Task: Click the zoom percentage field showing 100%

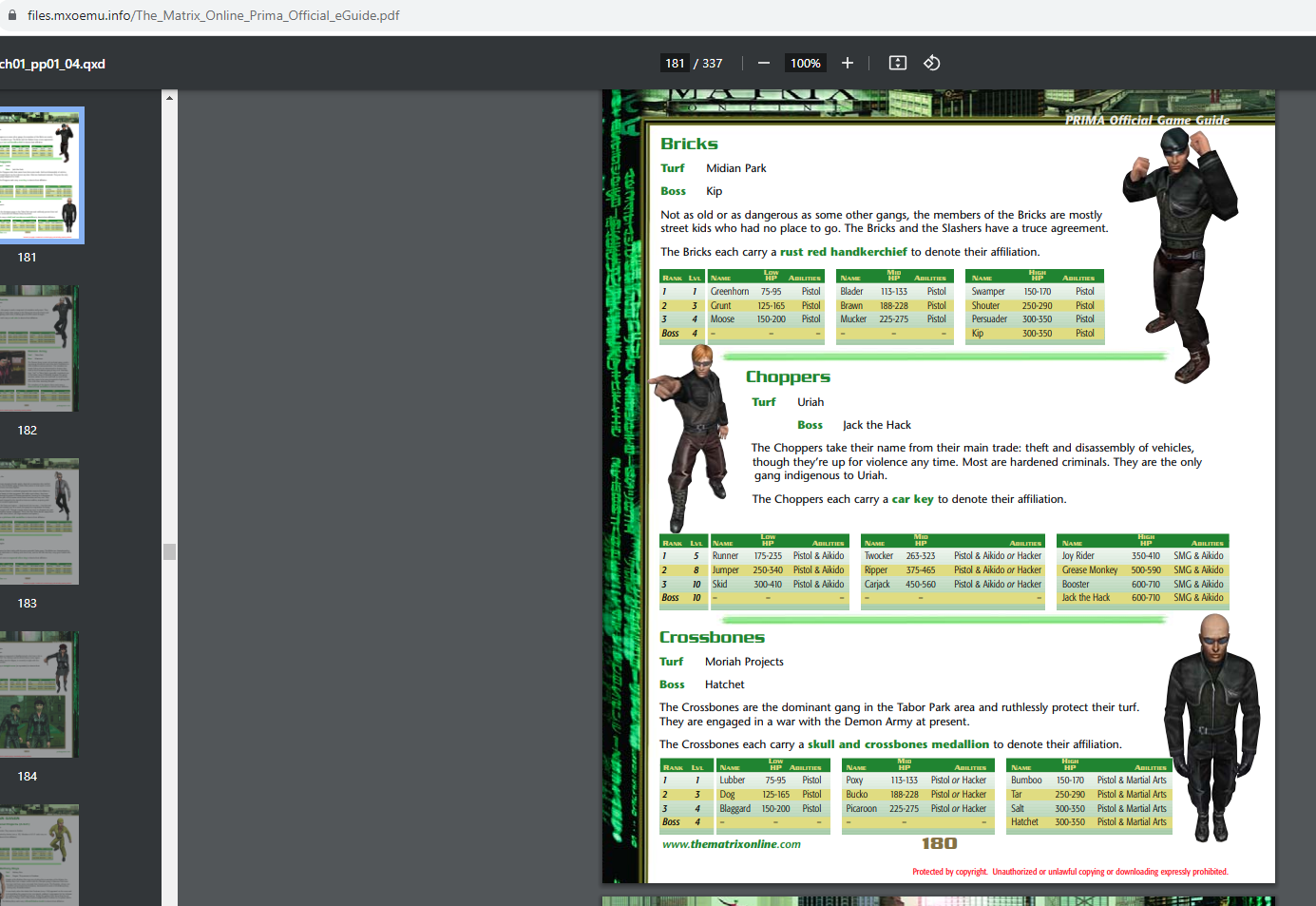Action: (805, 63)
